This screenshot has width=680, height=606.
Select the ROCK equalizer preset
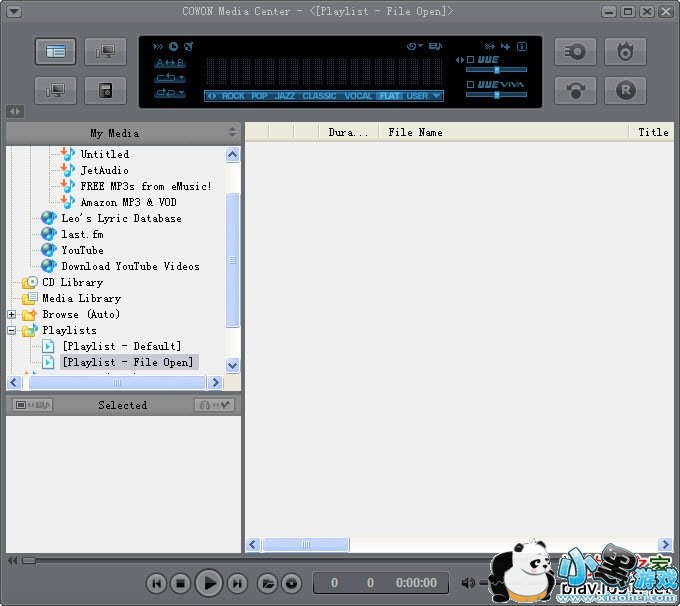233,96
